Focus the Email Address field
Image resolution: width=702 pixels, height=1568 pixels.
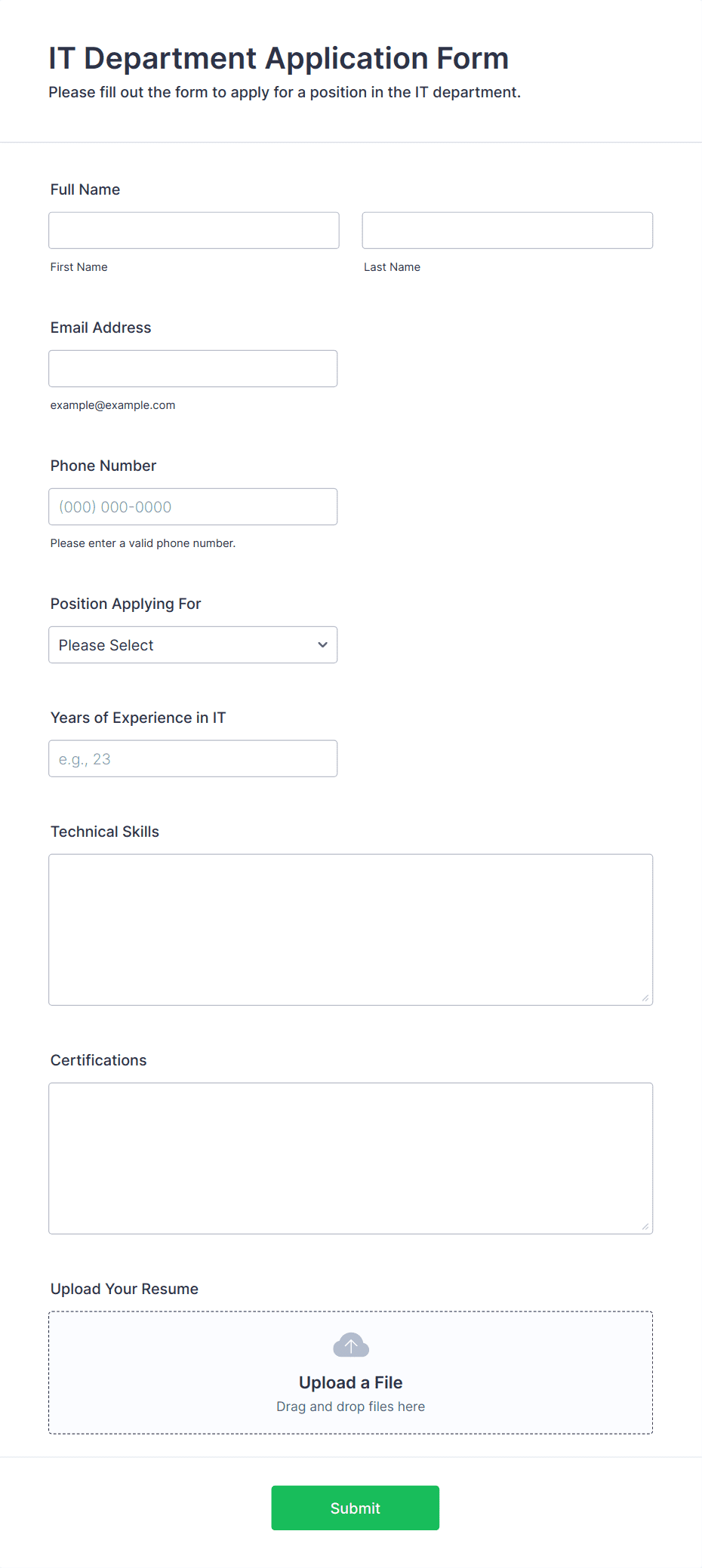pyautogui.click(x=193, y=368)
